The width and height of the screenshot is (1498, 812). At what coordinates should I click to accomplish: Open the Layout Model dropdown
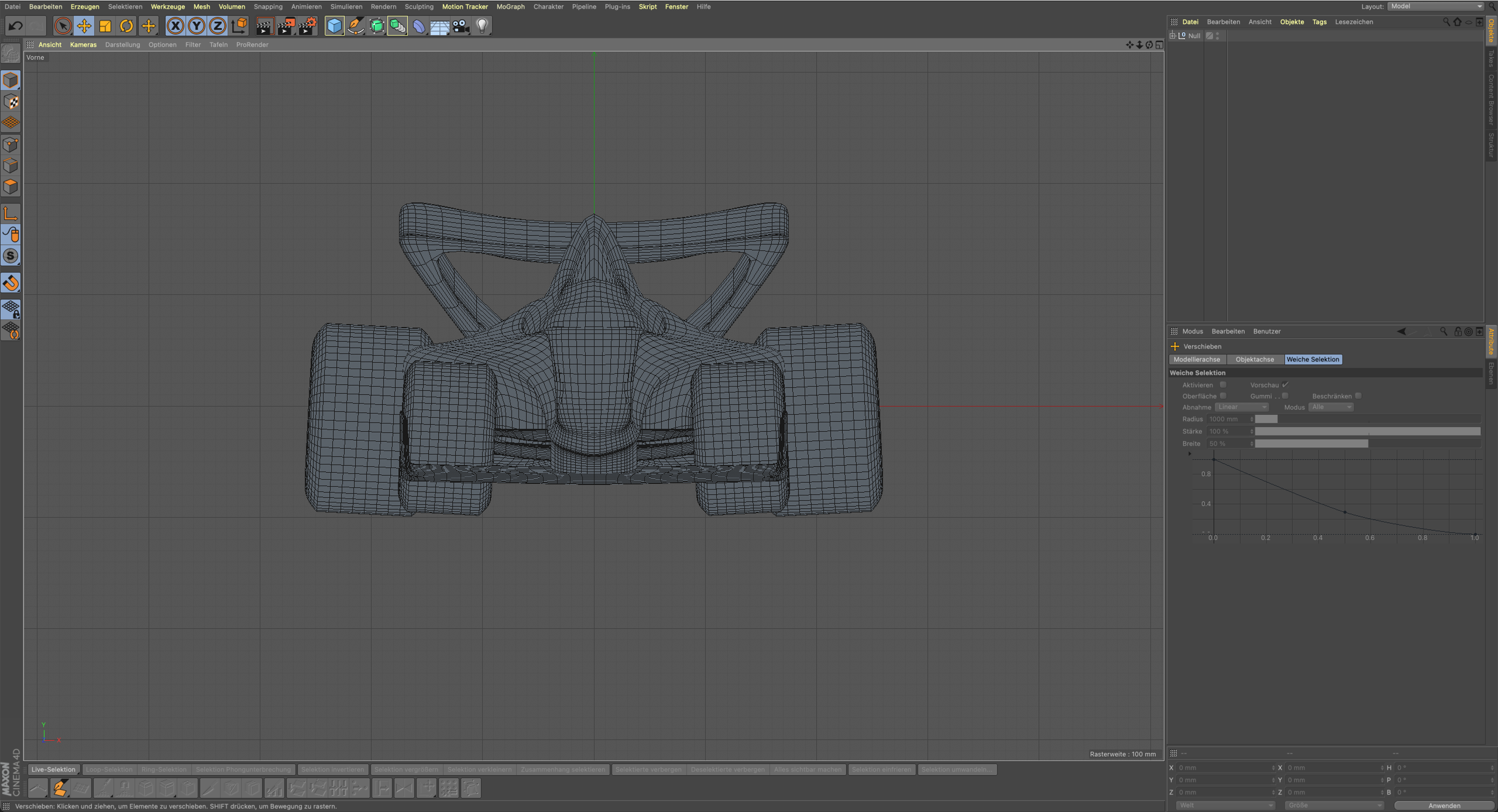point(1435,6)
